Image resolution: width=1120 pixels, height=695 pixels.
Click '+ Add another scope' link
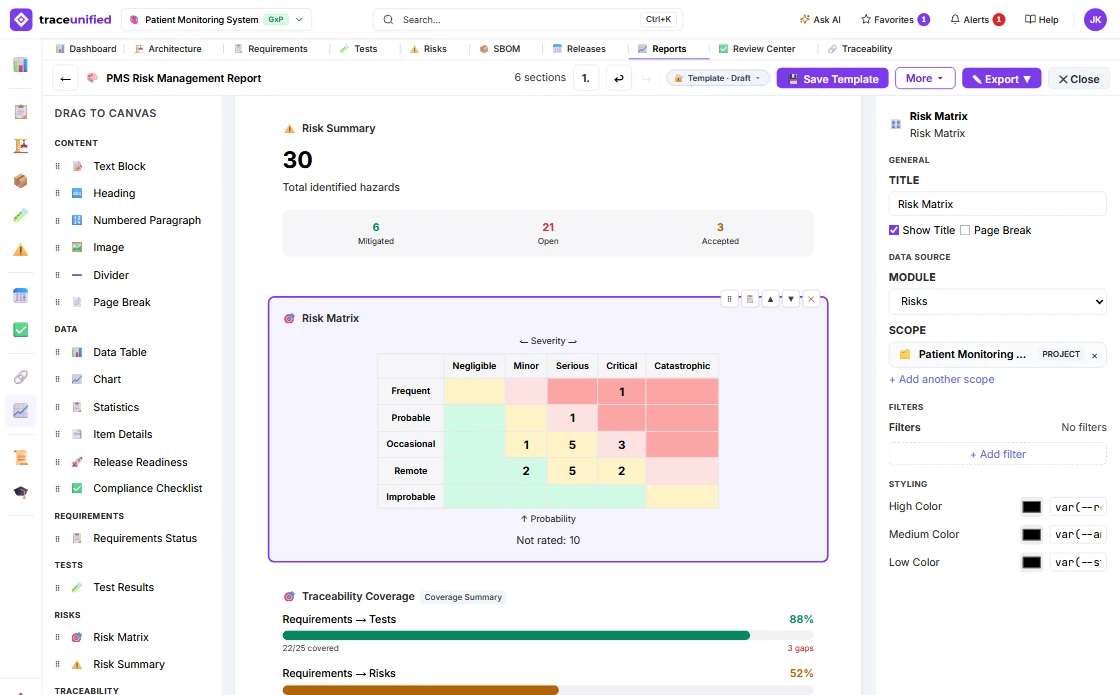pyautogui.click(x=941, y=379)
